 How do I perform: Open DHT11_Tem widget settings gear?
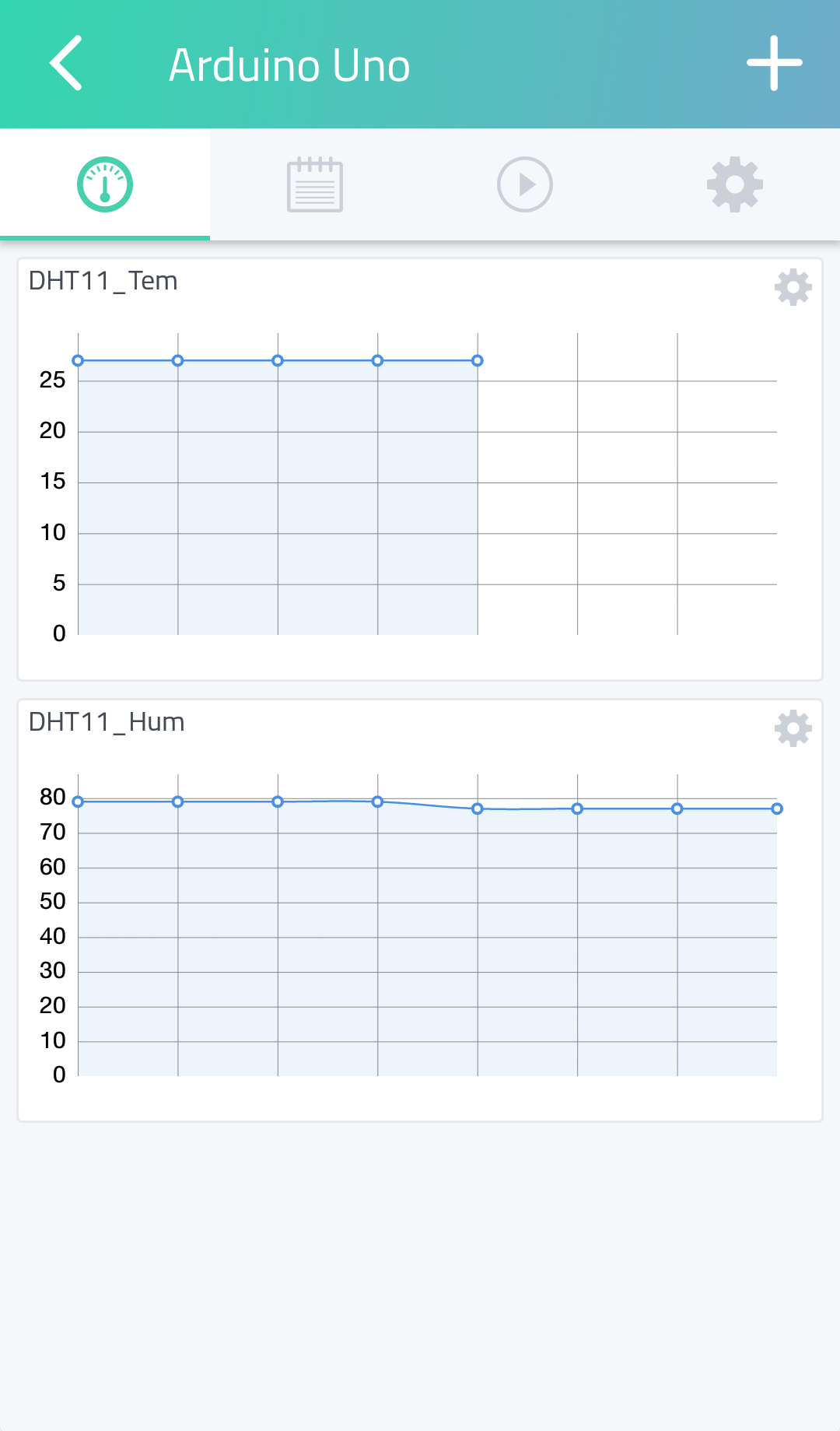pyautogui.click(x=793, y=287)
